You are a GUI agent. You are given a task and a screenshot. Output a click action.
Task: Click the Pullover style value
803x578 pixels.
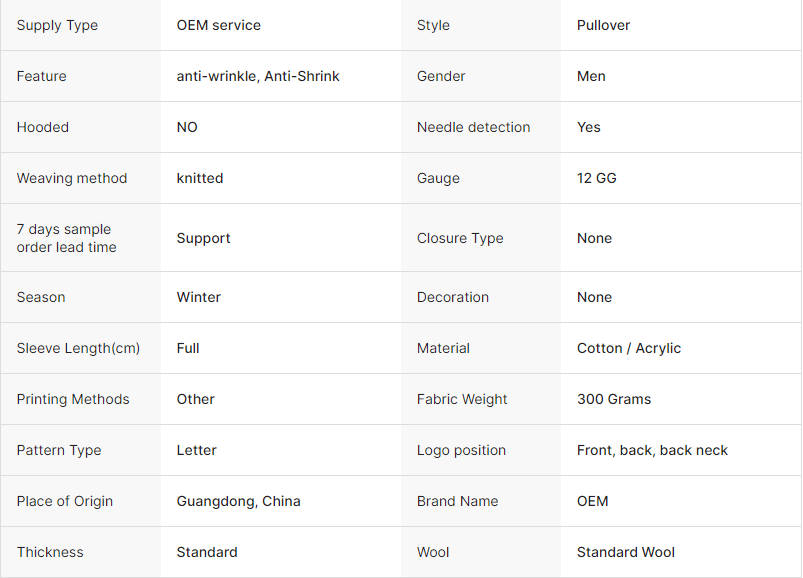[603, 25]
